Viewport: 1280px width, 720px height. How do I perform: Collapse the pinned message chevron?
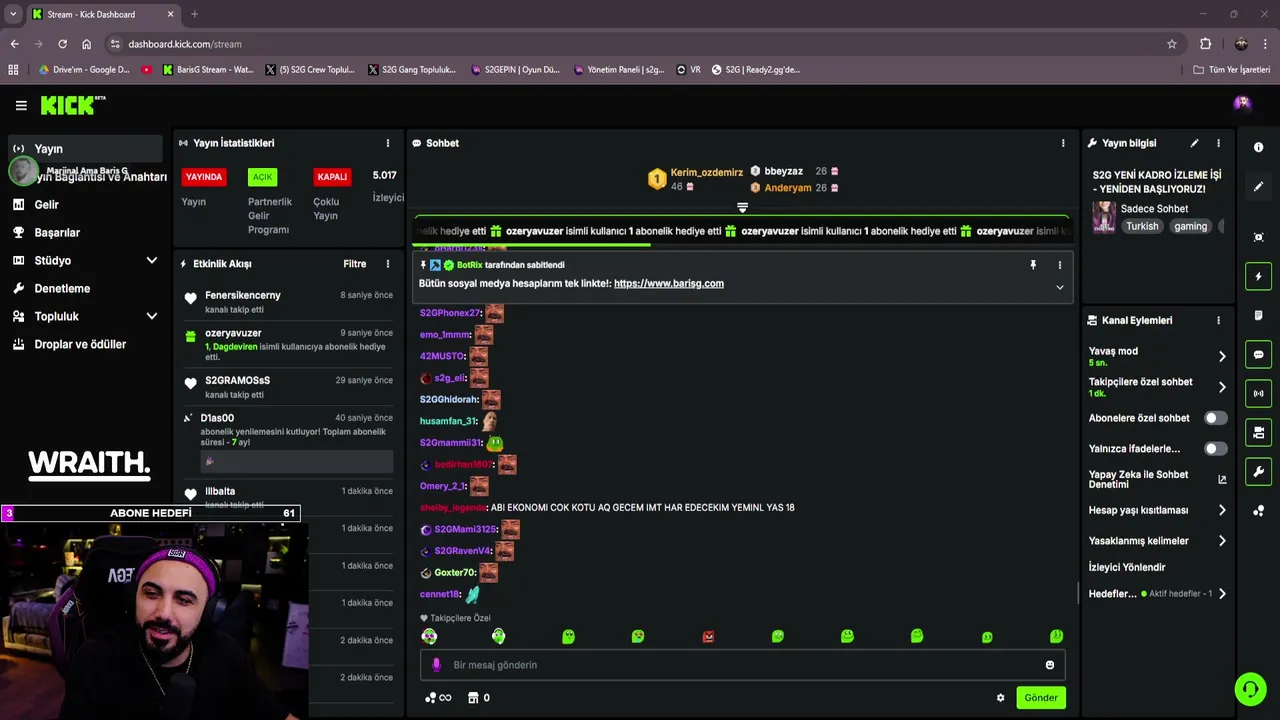tap(1060, 288)
